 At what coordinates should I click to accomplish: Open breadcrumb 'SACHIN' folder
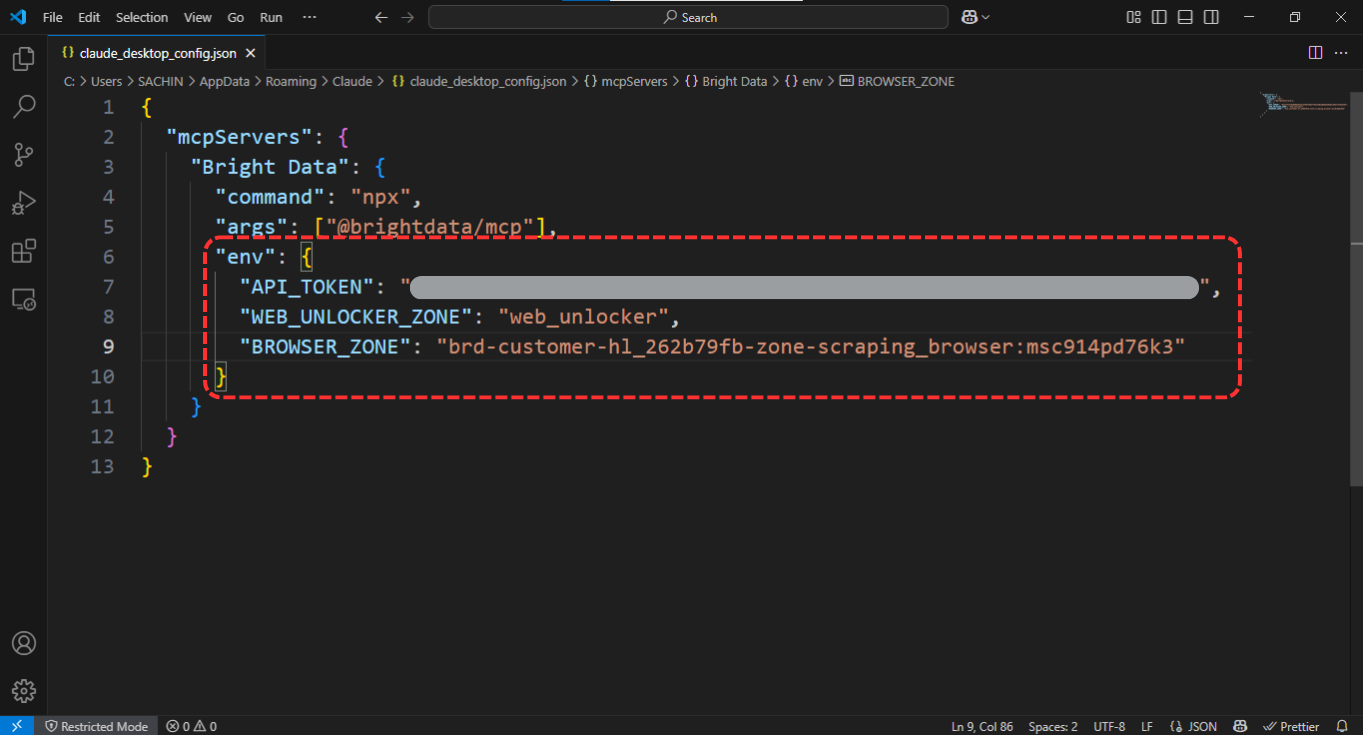[161, 81]
